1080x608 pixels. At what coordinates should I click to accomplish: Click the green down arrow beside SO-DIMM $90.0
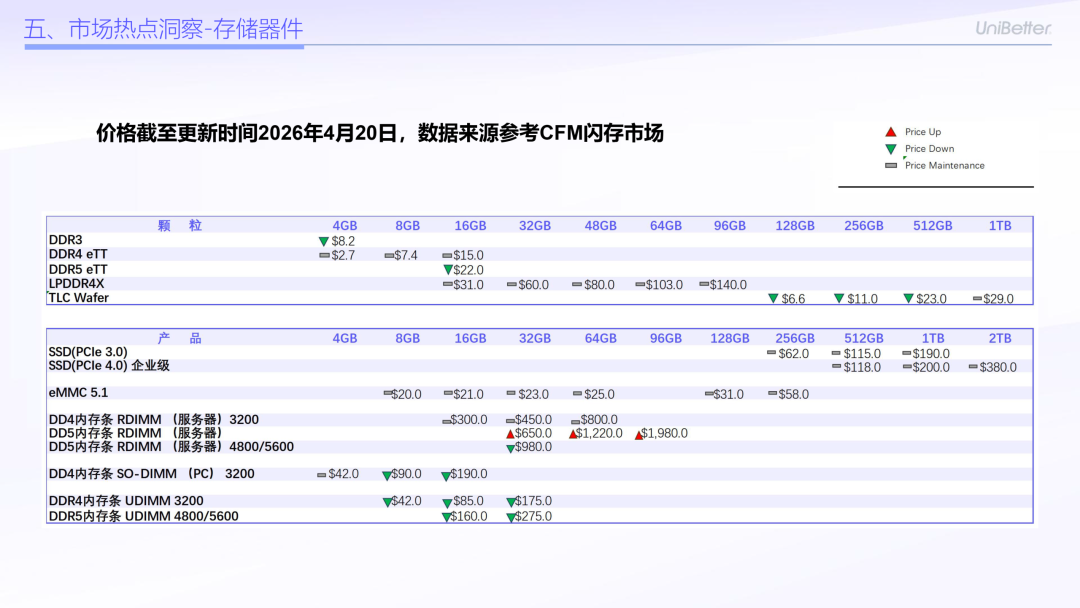387,476
